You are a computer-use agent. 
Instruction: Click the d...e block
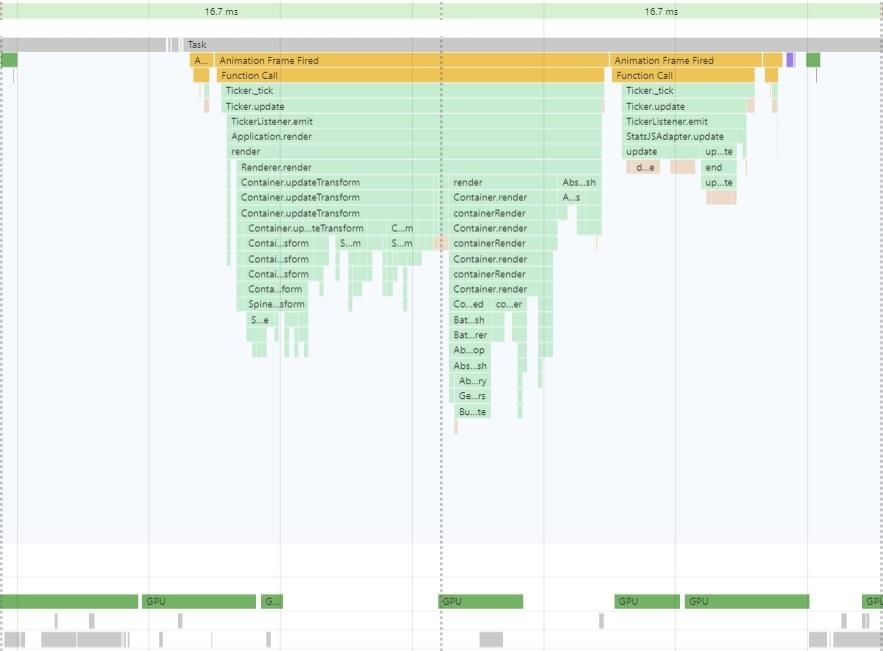[643, 167]
